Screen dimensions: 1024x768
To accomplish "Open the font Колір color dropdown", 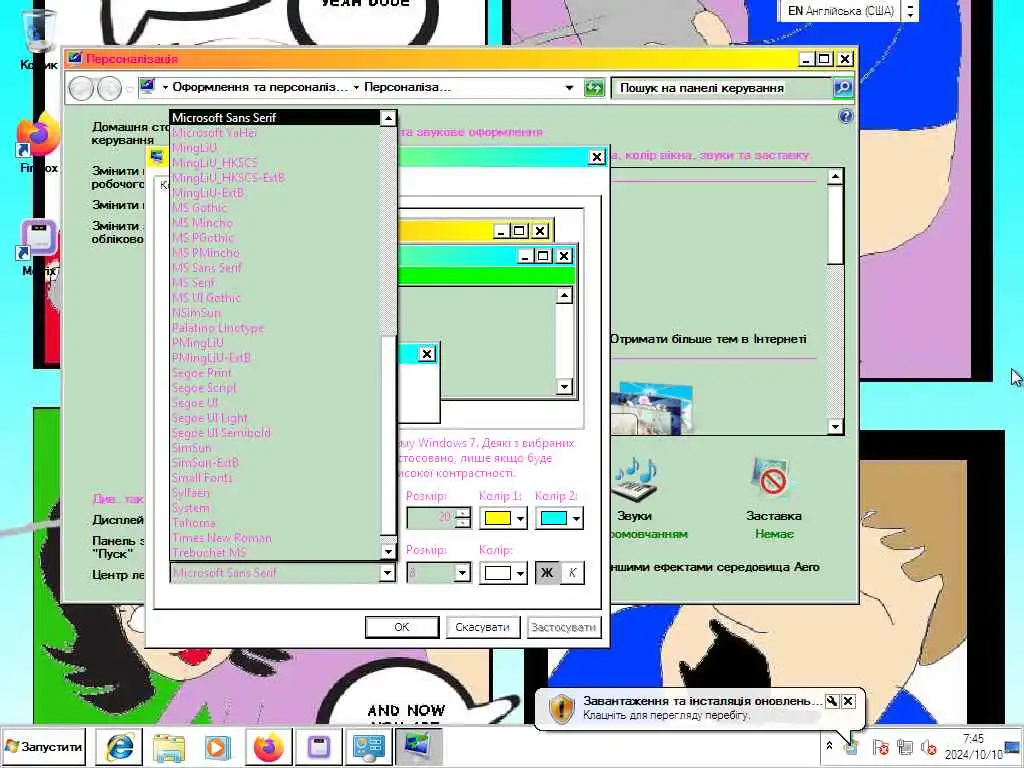I will (504, 573).
